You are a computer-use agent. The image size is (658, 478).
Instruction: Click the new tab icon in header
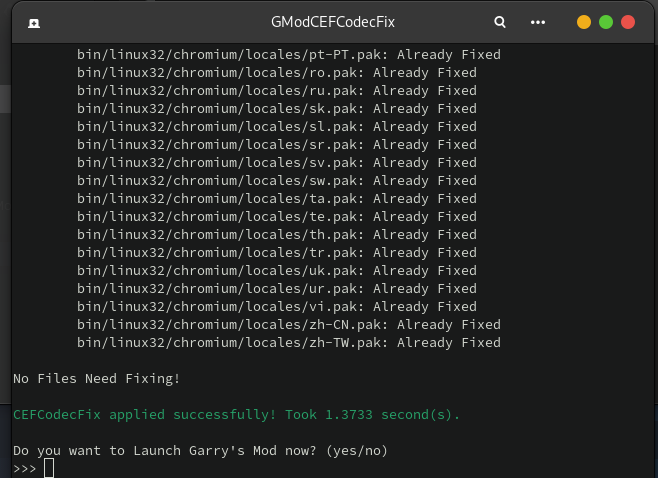33,22
